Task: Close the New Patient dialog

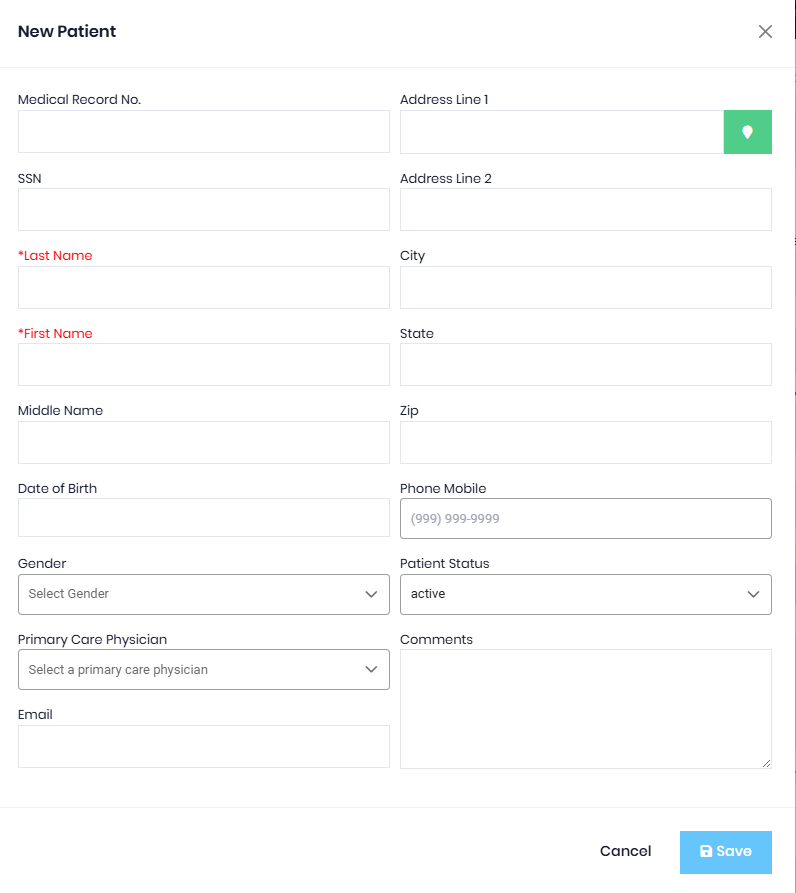Action: pos(765,31)
